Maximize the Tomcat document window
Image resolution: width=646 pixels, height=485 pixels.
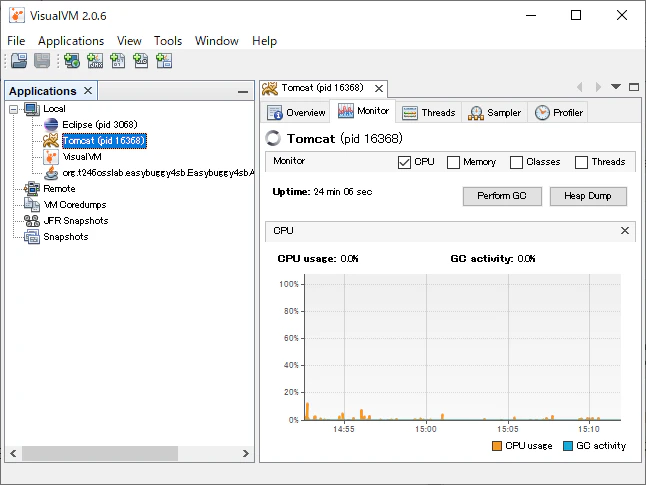(634, 87)
